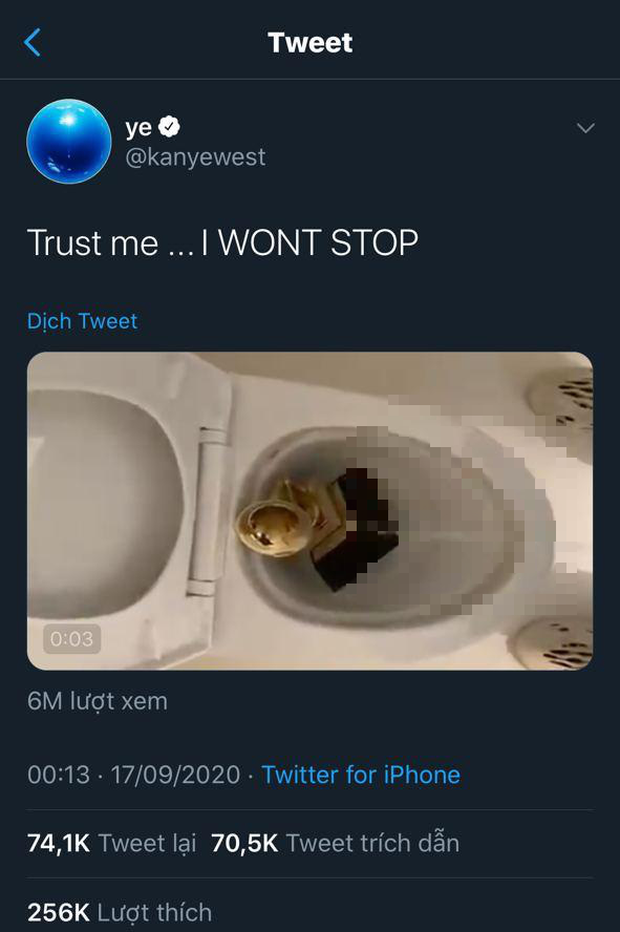The height and width of the screenshot is (932, 620).
Task: Open the ye display name
Action: click(138, 127)
